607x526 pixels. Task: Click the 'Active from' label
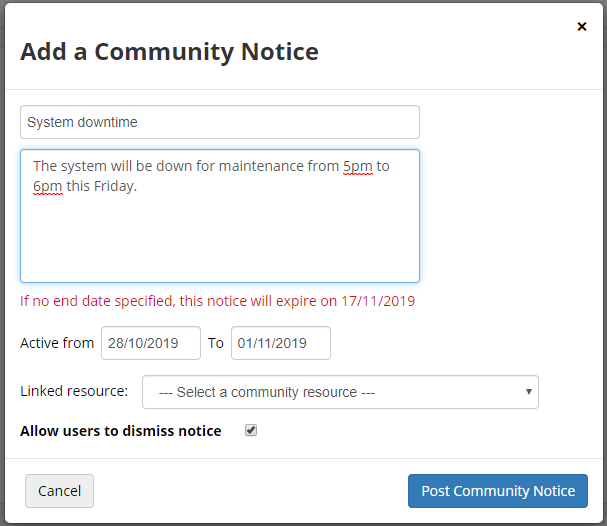pos(57,343)
